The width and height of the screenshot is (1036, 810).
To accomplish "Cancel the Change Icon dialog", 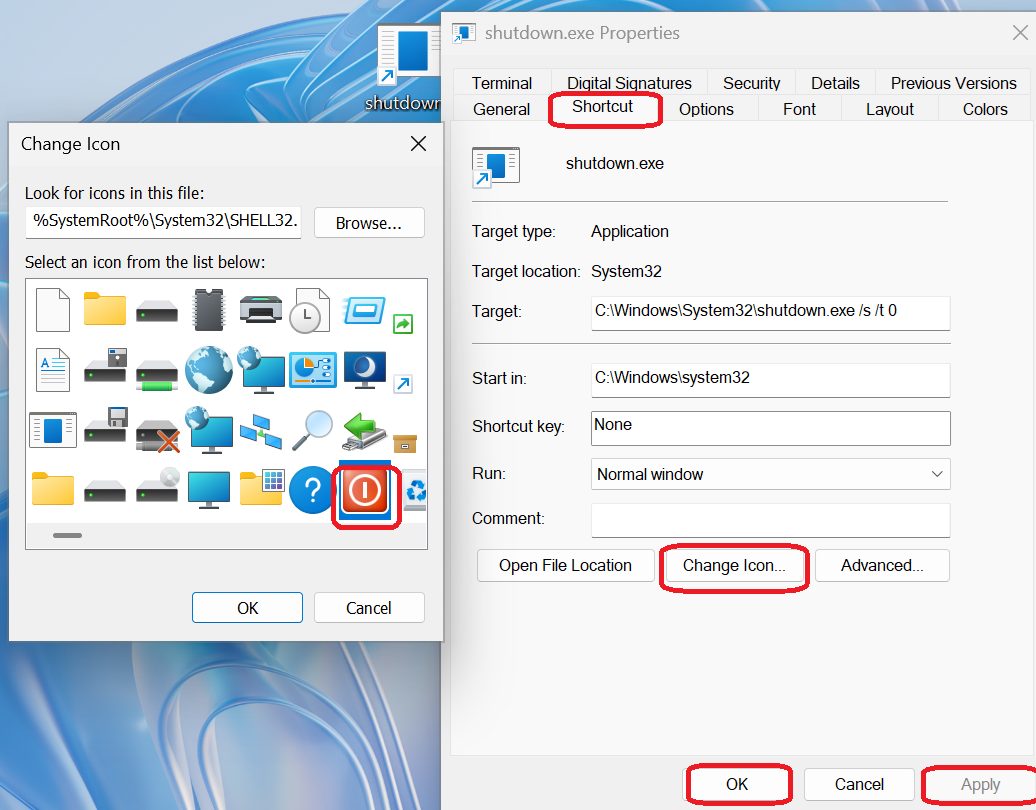I will (x=369, y=608).
